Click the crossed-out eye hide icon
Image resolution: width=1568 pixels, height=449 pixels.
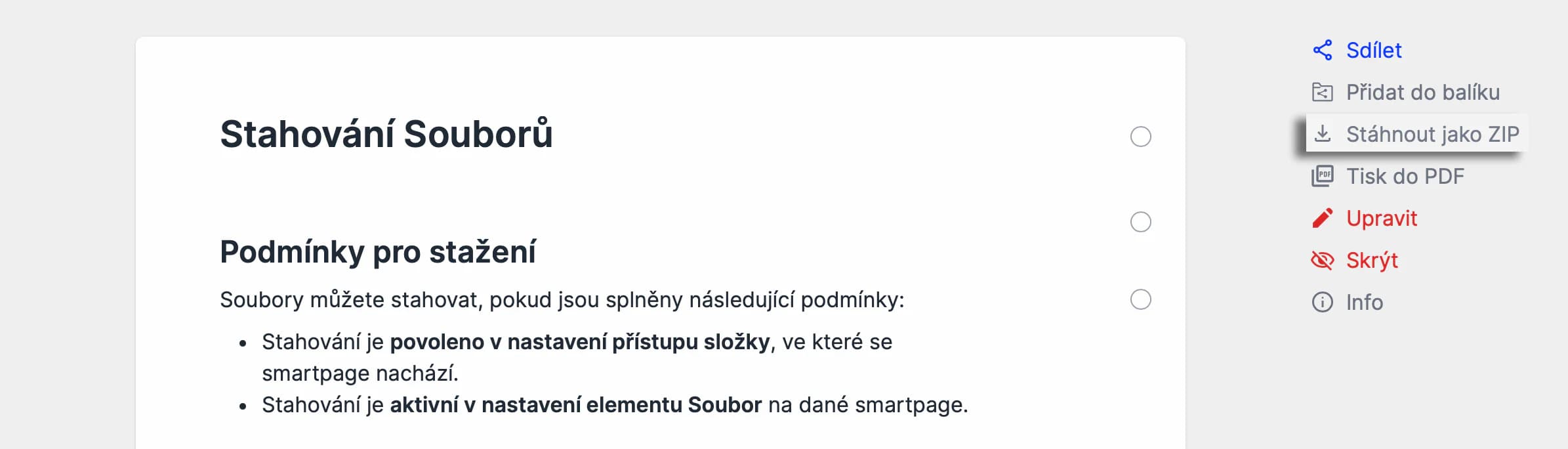(x=1322, y=260)
